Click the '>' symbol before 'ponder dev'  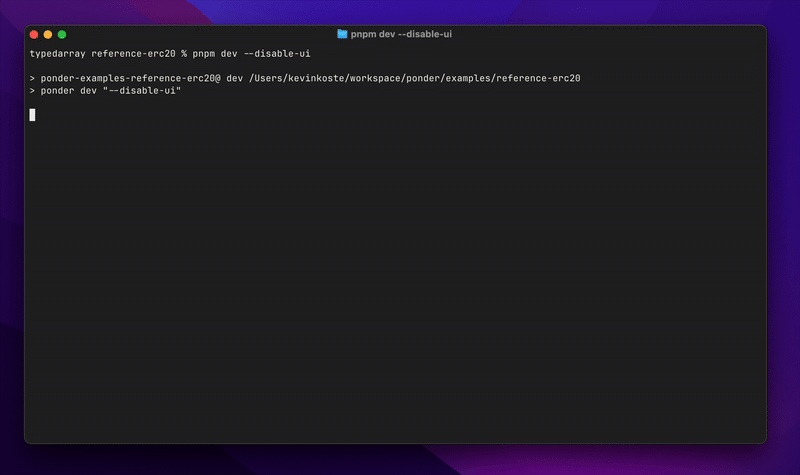coord(32,90)
